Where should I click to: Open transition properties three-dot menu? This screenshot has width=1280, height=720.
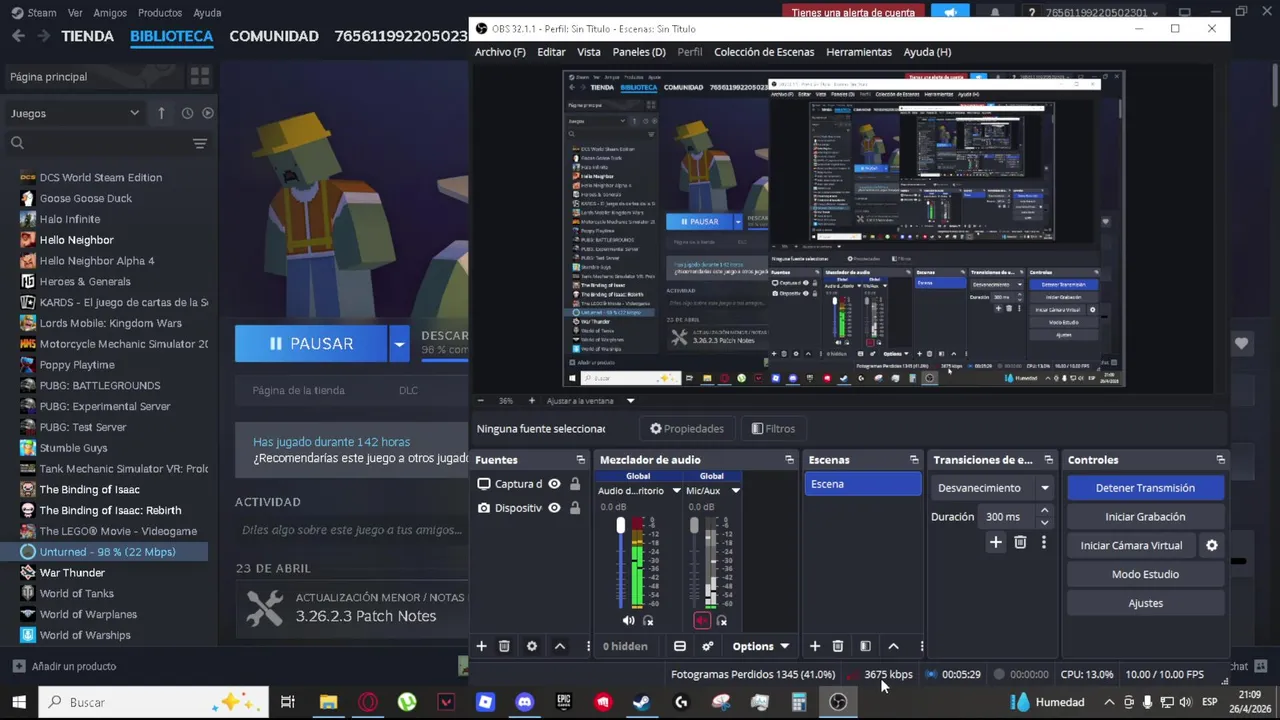[1044, 542]
